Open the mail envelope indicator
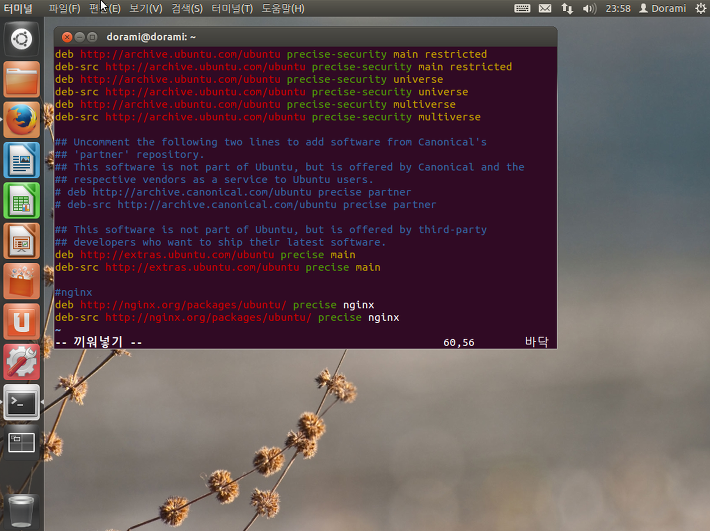This screenshot has height=531, width=710. (x=545, y=8)
